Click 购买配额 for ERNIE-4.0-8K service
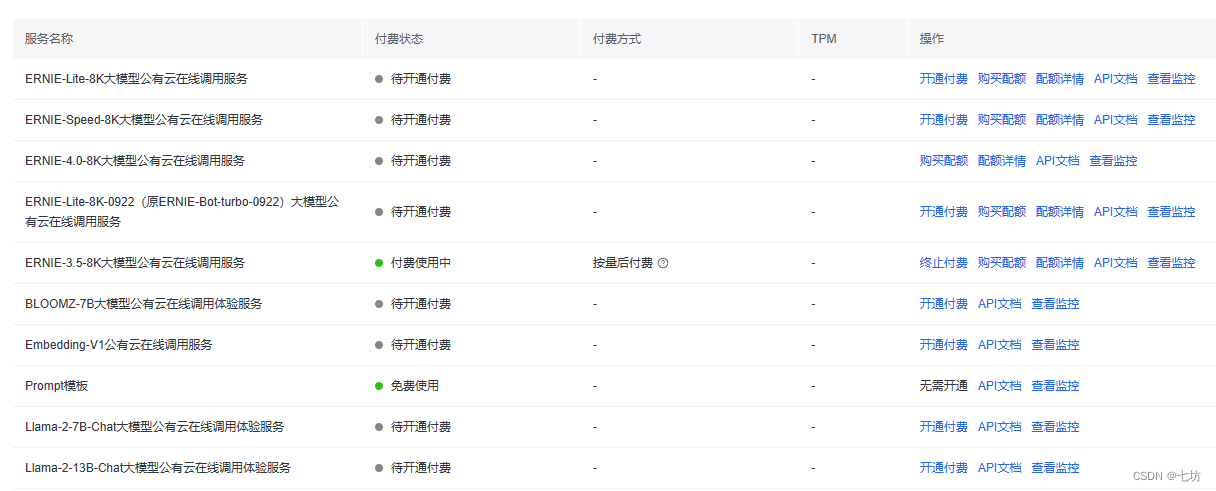 tap(944, 161)
